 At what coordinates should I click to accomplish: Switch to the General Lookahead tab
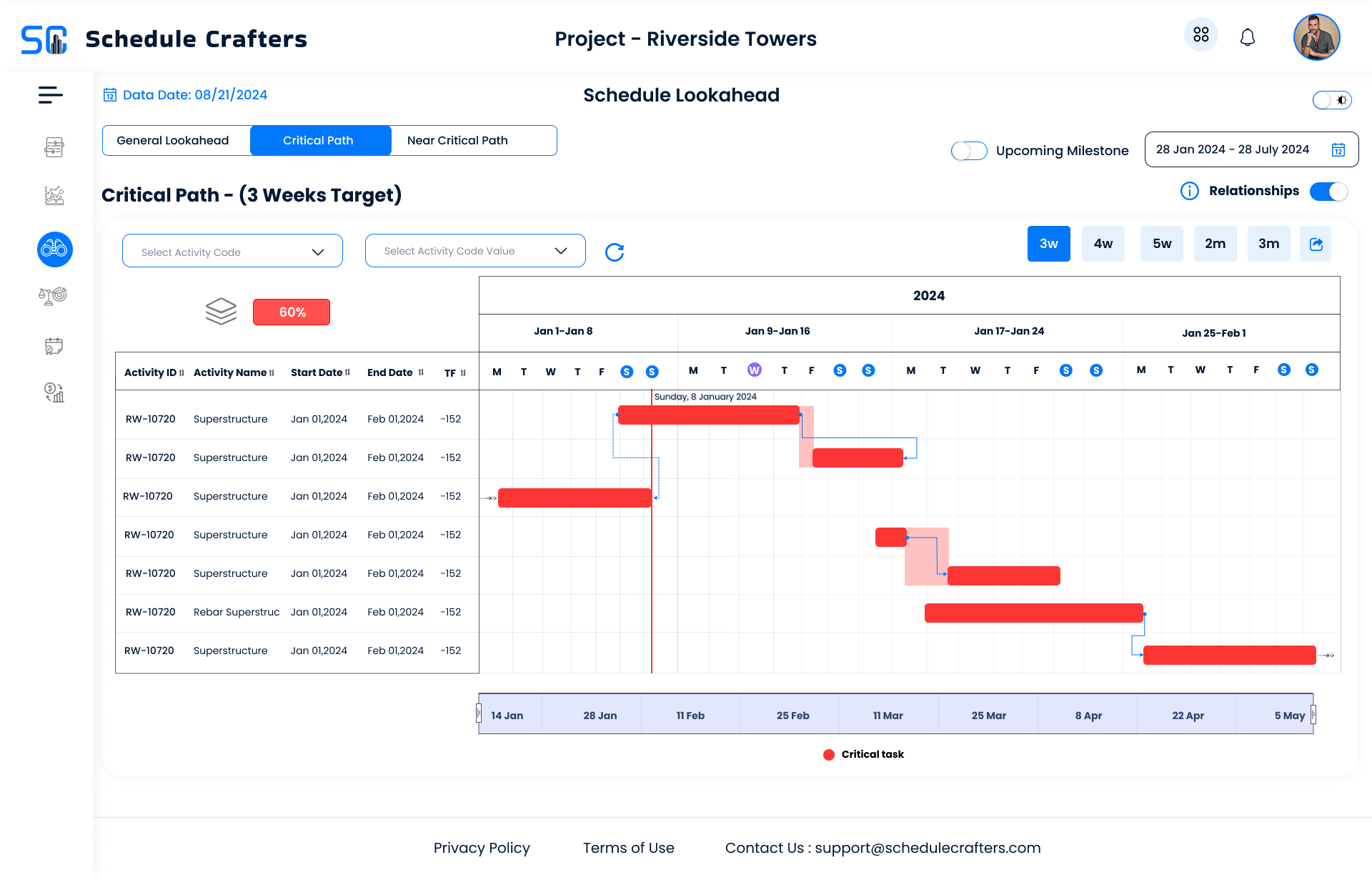pos(173,141)
